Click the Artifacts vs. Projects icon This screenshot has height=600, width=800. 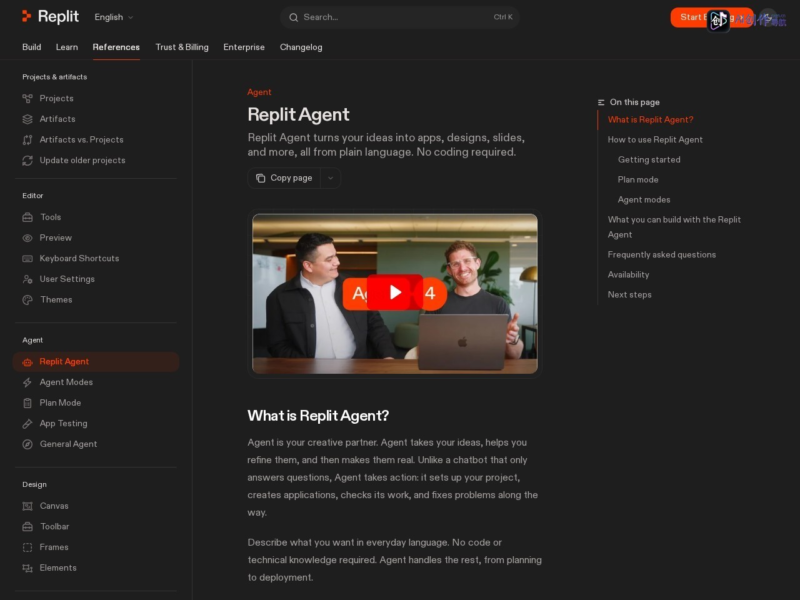(28, 140)
